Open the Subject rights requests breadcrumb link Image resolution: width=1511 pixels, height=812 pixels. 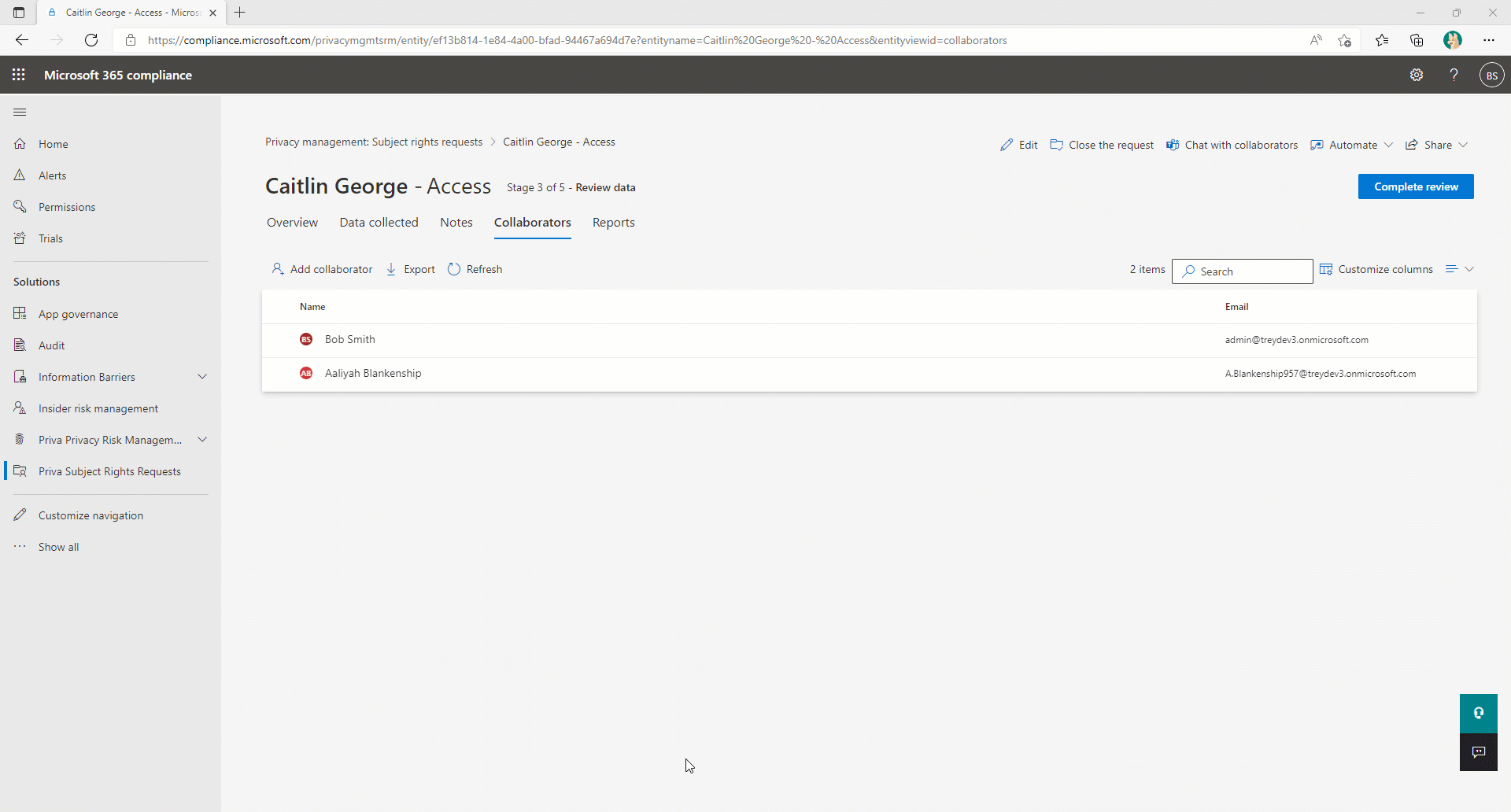[x=374, y=142]
